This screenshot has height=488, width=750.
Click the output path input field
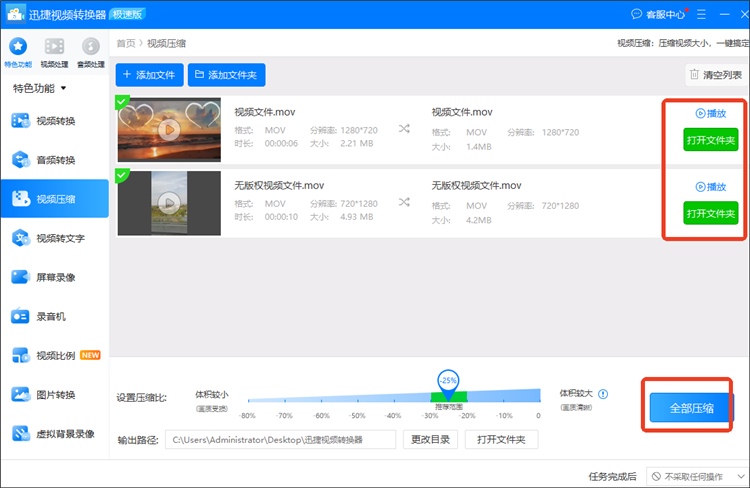click(x=281, y=439)
